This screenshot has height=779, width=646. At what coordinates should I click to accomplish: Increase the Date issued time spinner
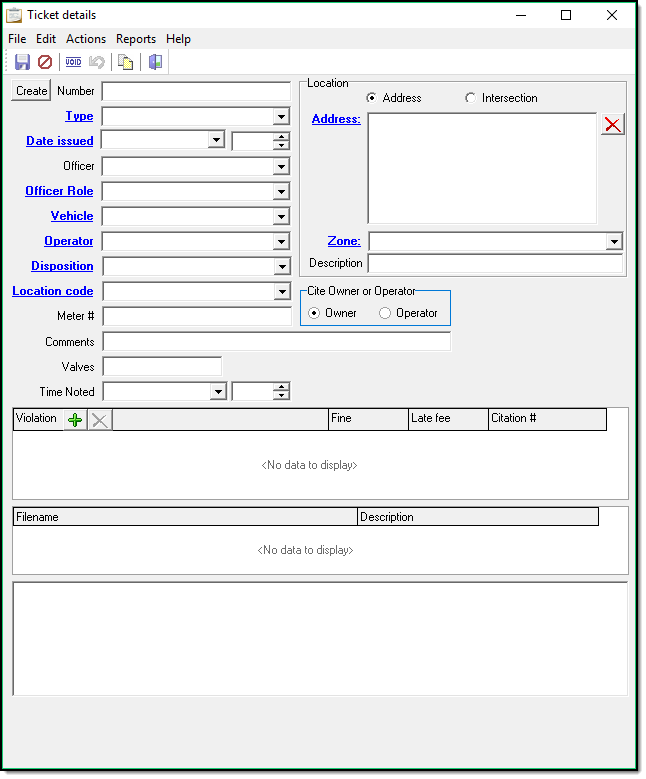pos(282,137)
